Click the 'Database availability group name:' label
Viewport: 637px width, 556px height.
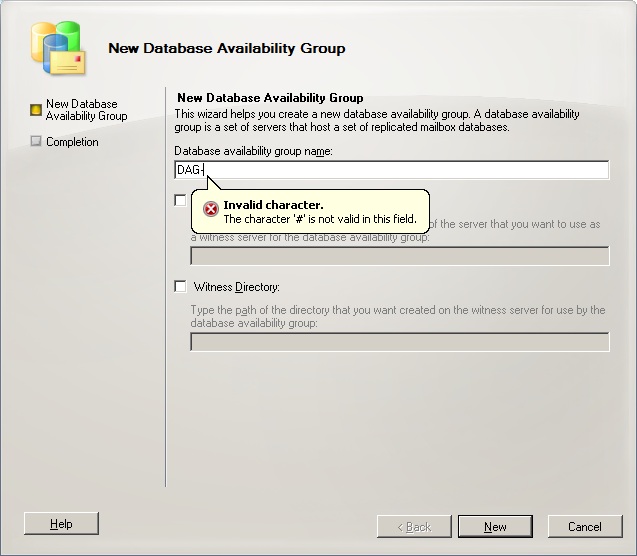[x=253, y=151]
